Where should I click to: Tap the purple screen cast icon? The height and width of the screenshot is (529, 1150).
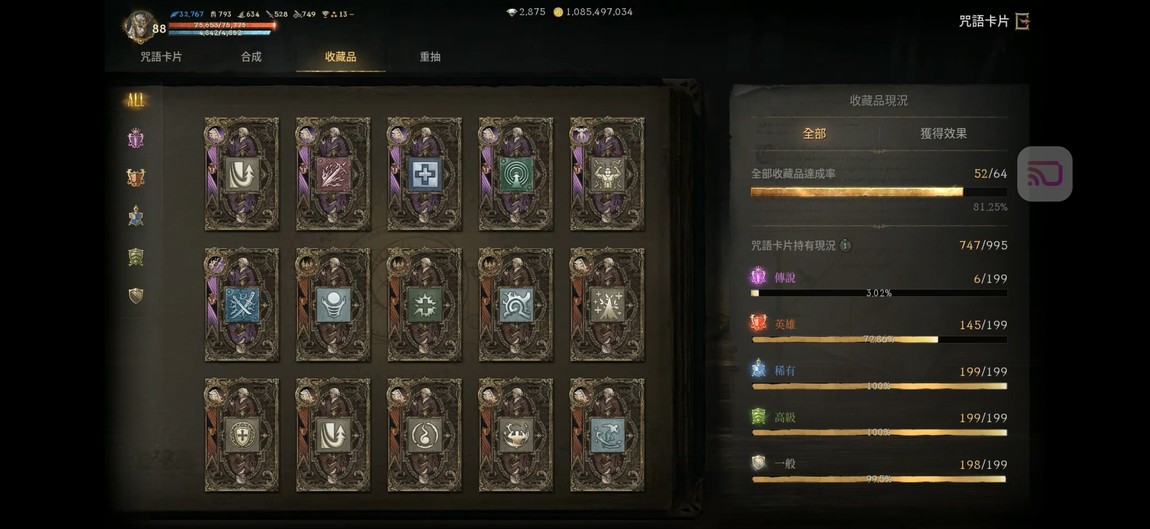pyautogui.click(x=1044, y=174)
